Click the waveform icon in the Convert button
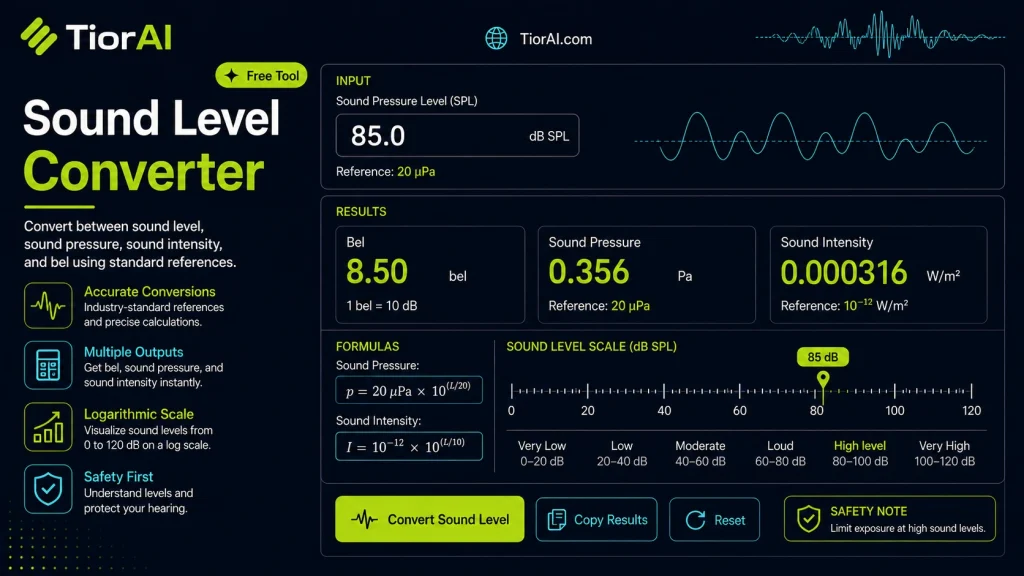The image size is (1024, 576). pos(364,520)
